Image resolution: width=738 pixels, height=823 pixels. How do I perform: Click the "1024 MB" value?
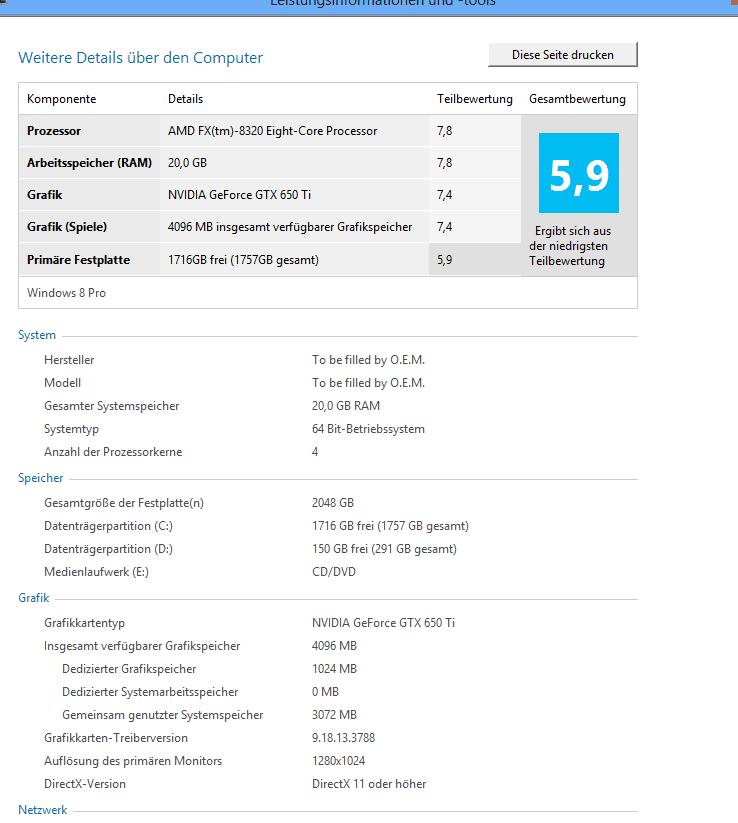[x=334, y=669]
